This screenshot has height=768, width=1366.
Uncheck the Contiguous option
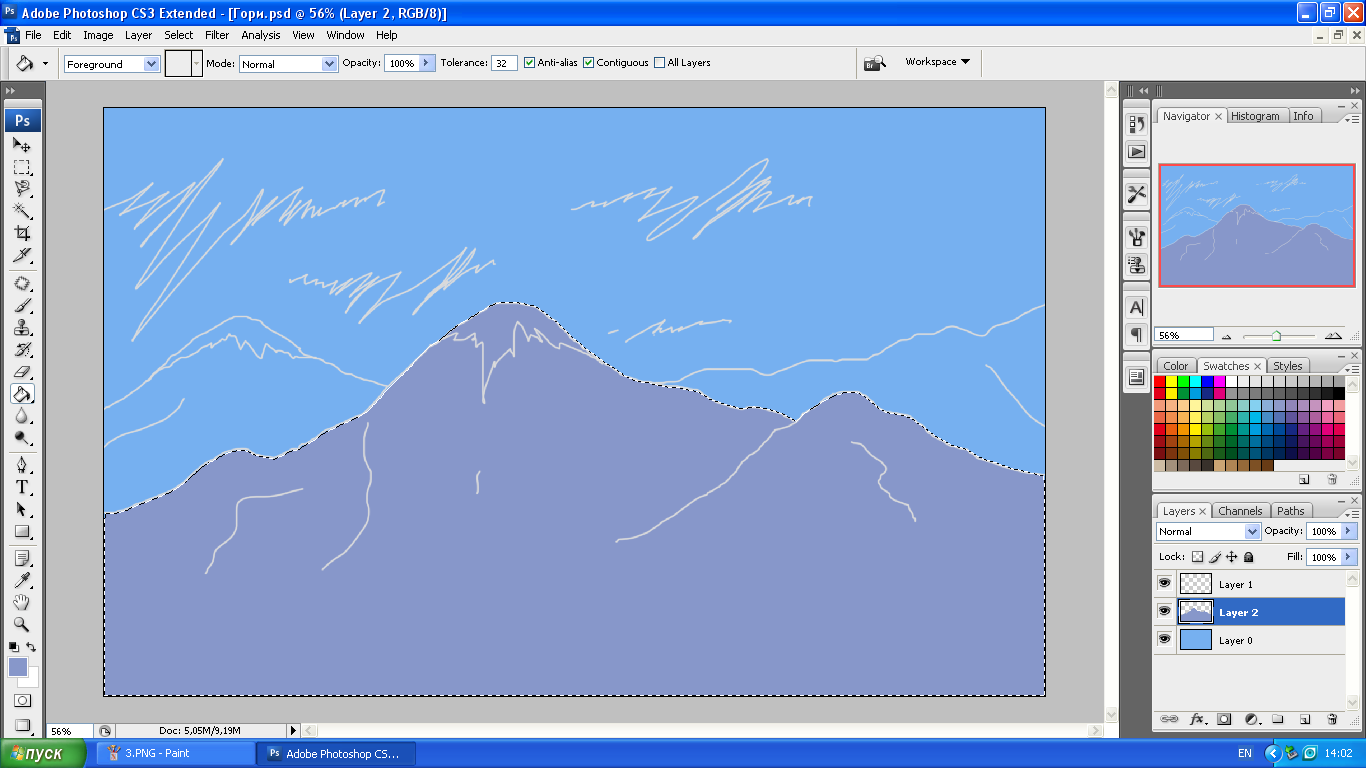(x=588, y=62)
